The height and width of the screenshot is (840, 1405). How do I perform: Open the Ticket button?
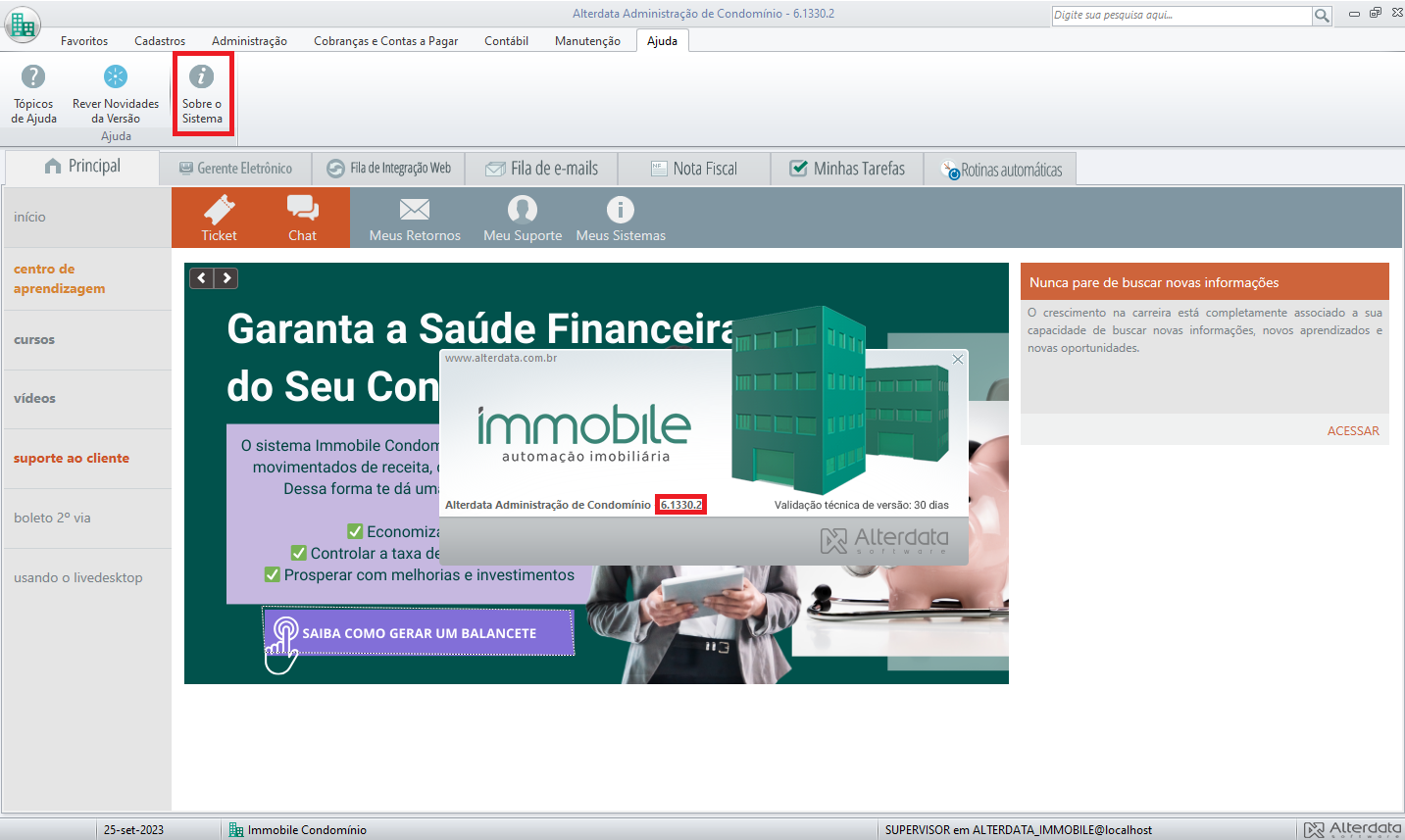(219, 218)
